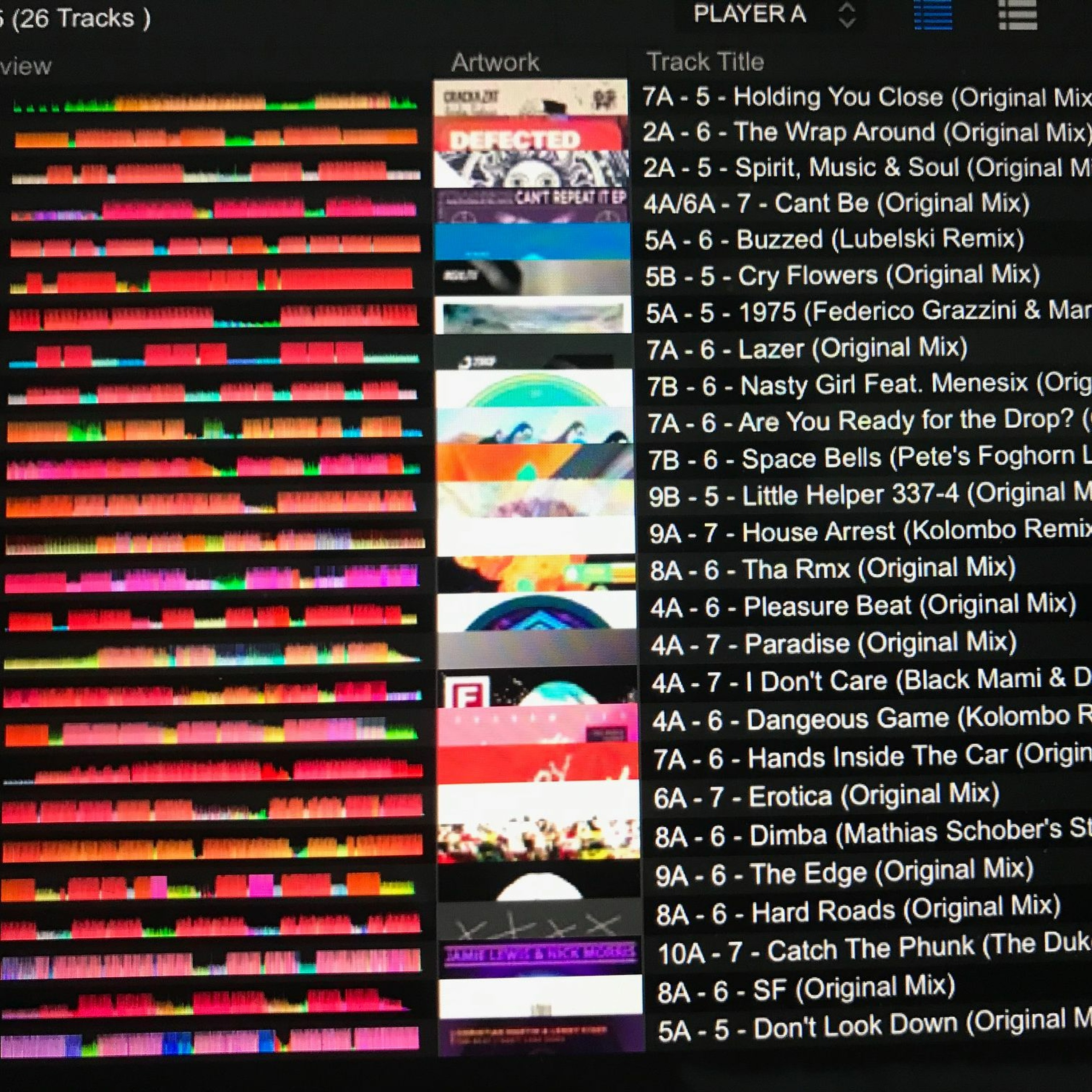Select track The Edge (Original Mix)
This screenshot has width=1092, height=1092.
(x=844, y=873)
